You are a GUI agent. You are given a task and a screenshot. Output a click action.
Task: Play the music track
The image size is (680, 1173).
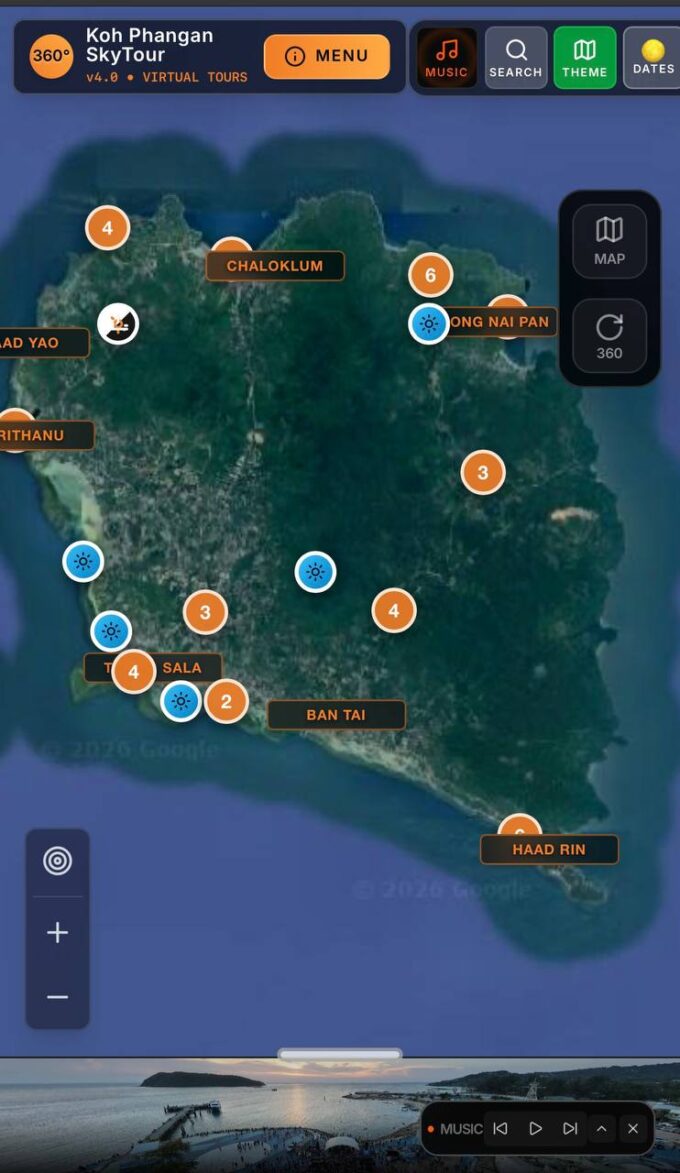pyautogui.click(x=536, y=1128)
